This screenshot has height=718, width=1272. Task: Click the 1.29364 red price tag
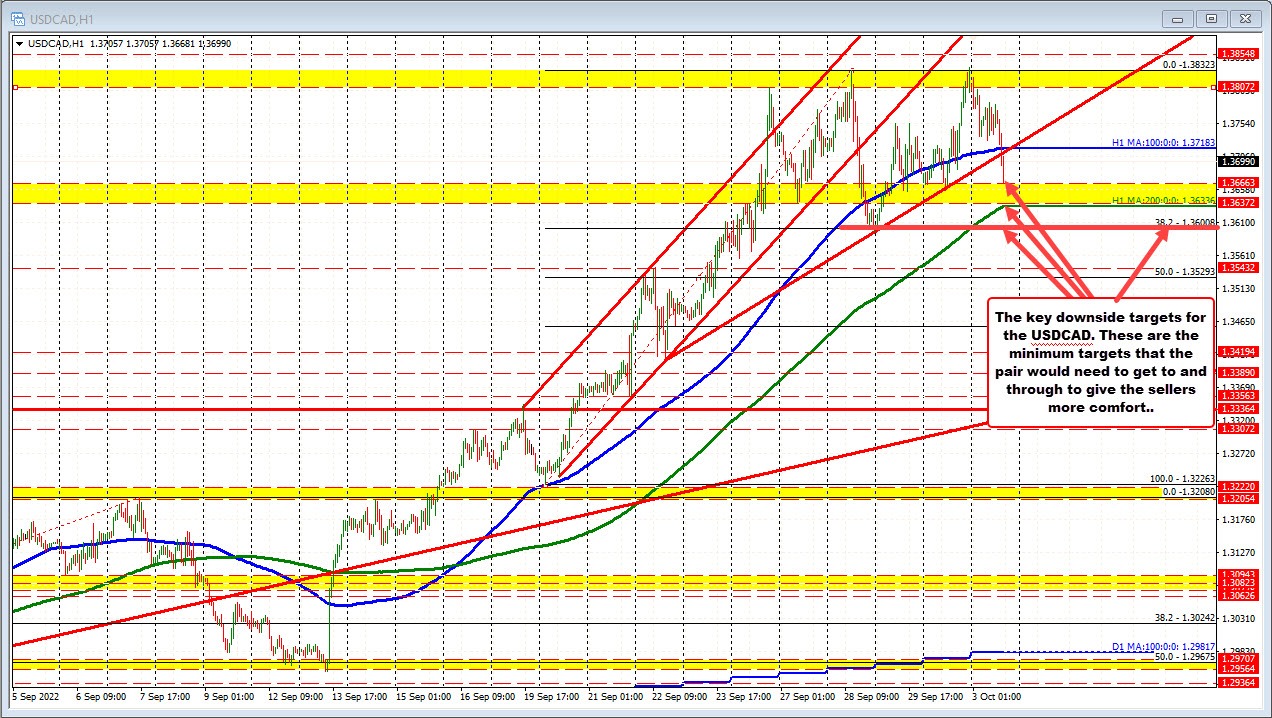click(x=1239, y=682)
